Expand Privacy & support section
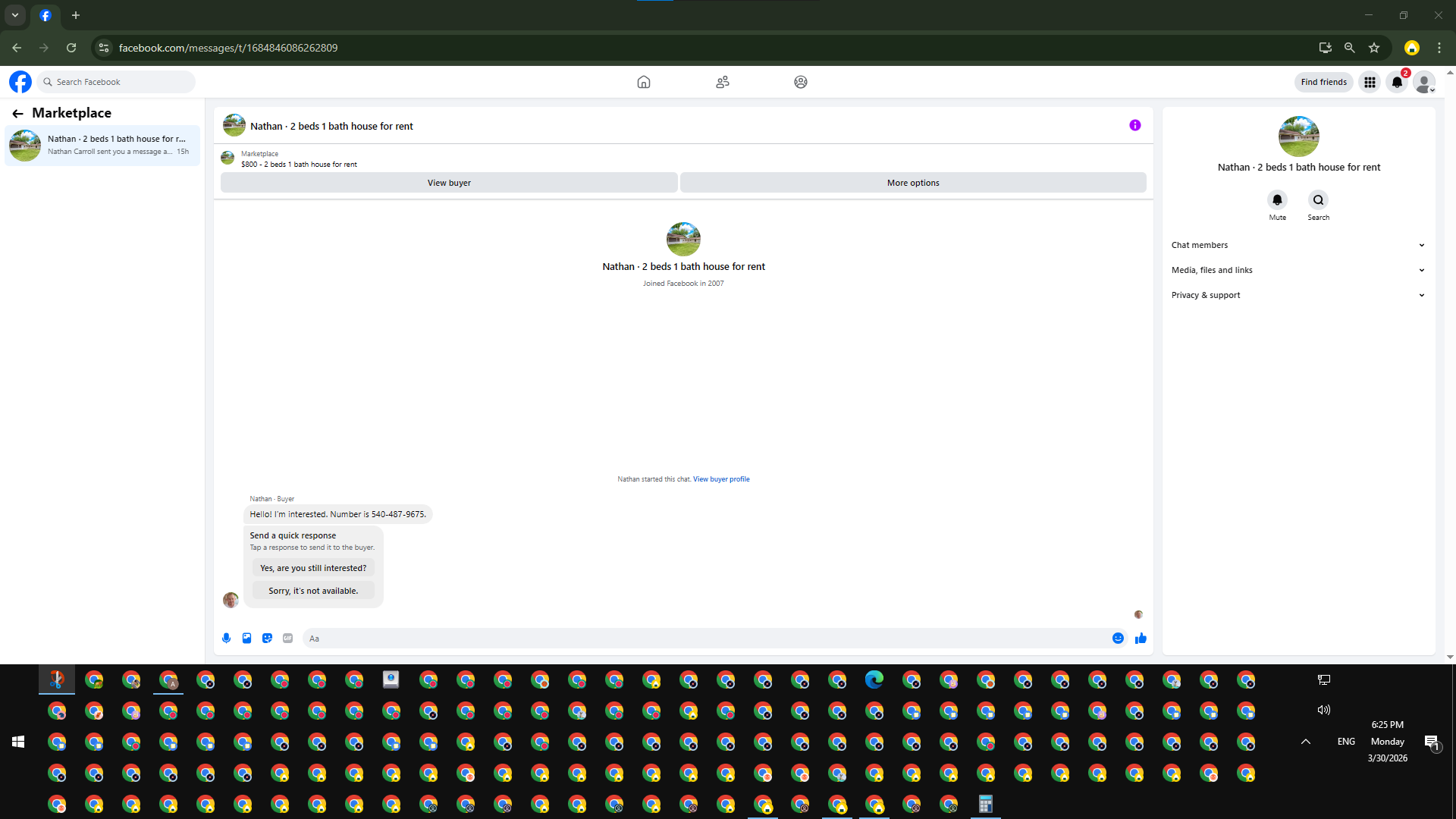Screen dimensions: 1456x819 (x=1298, y=295)
